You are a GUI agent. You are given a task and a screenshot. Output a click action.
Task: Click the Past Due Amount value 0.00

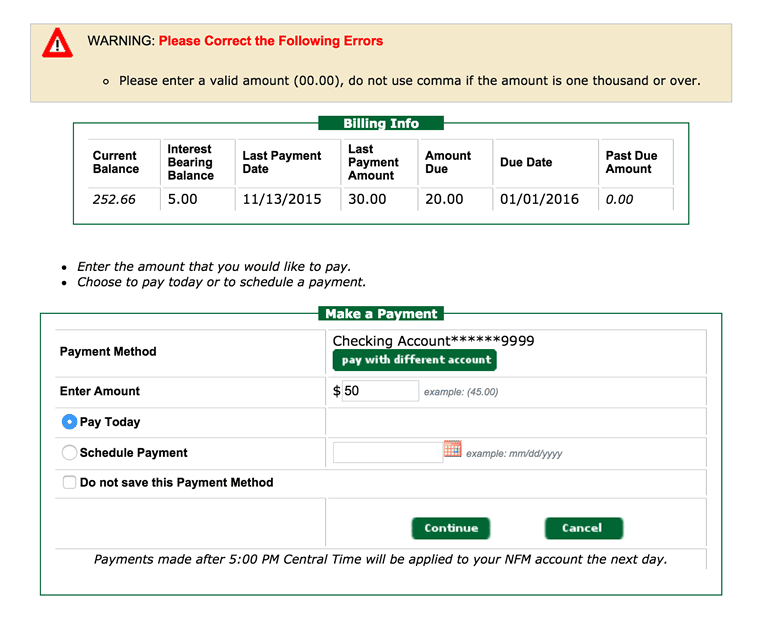click(619, 199)
